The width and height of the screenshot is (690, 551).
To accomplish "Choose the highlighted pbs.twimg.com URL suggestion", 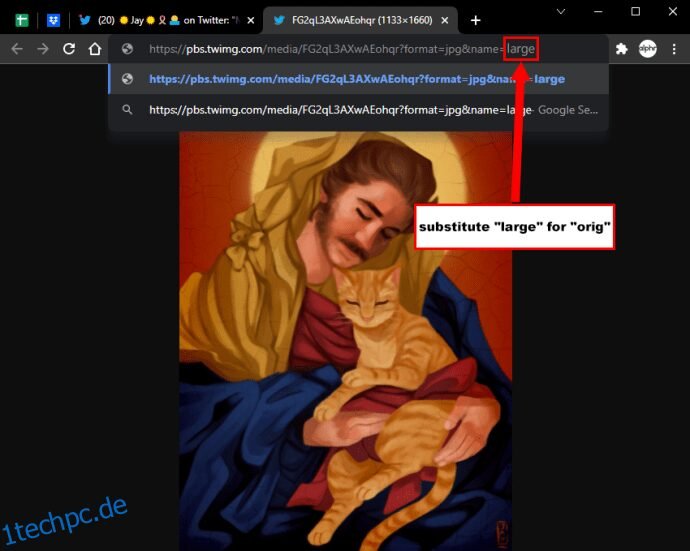I will tap(359, 79).
